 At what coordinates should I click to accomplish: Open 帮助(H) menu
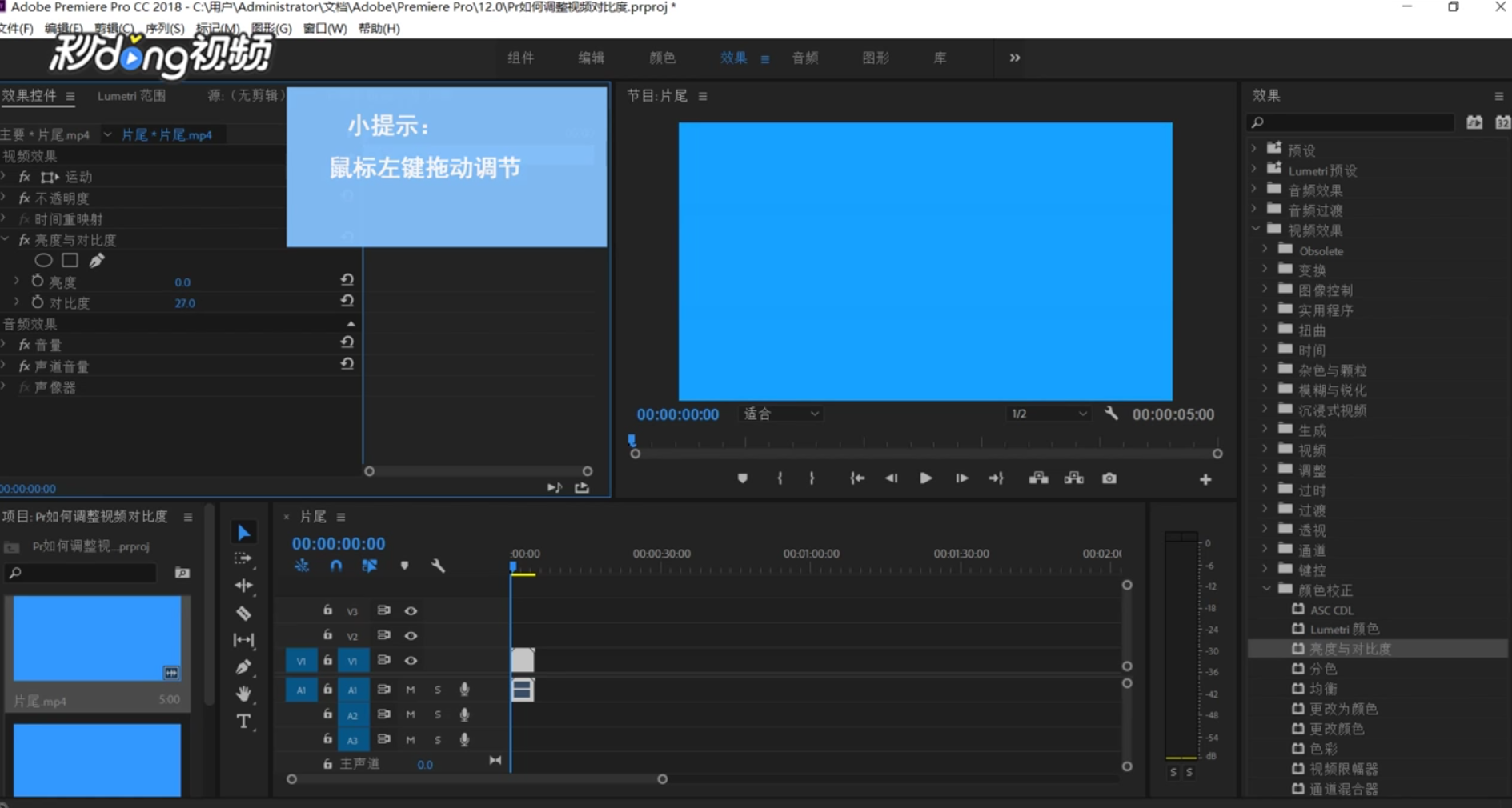(x=379, y=28)
